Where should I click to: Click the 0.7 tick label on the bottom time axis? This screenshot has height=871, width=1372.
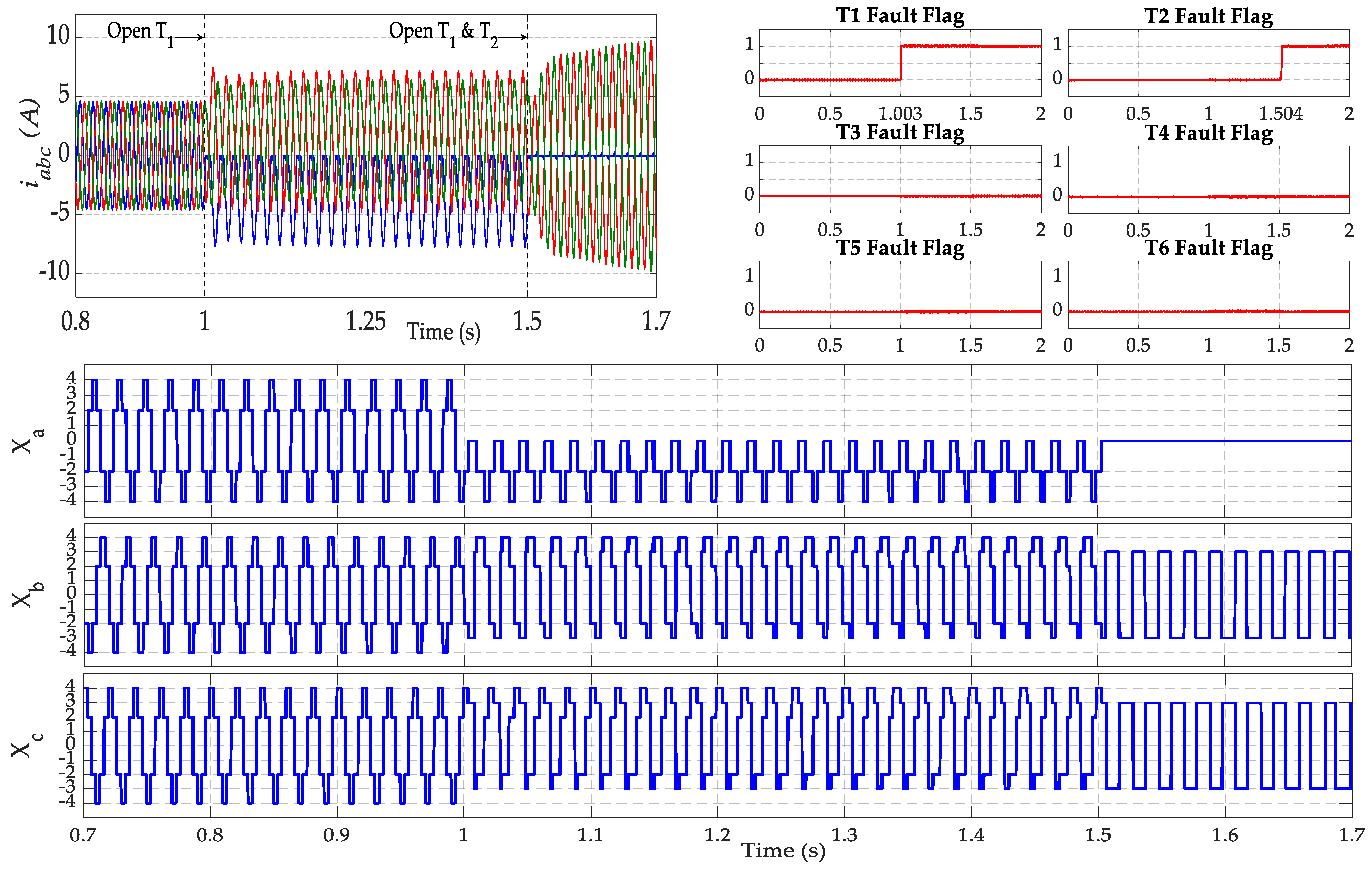[x=84, y=835]
